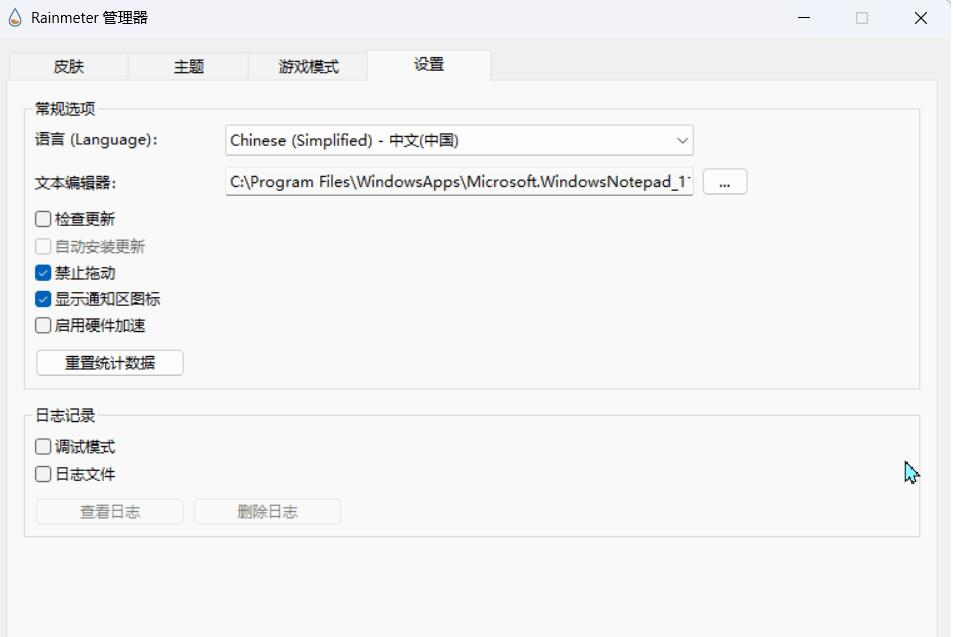This screenshot has height=637, width=953.
Task: Click the language dropdown chevron arrow
Action: pos(682,140)
